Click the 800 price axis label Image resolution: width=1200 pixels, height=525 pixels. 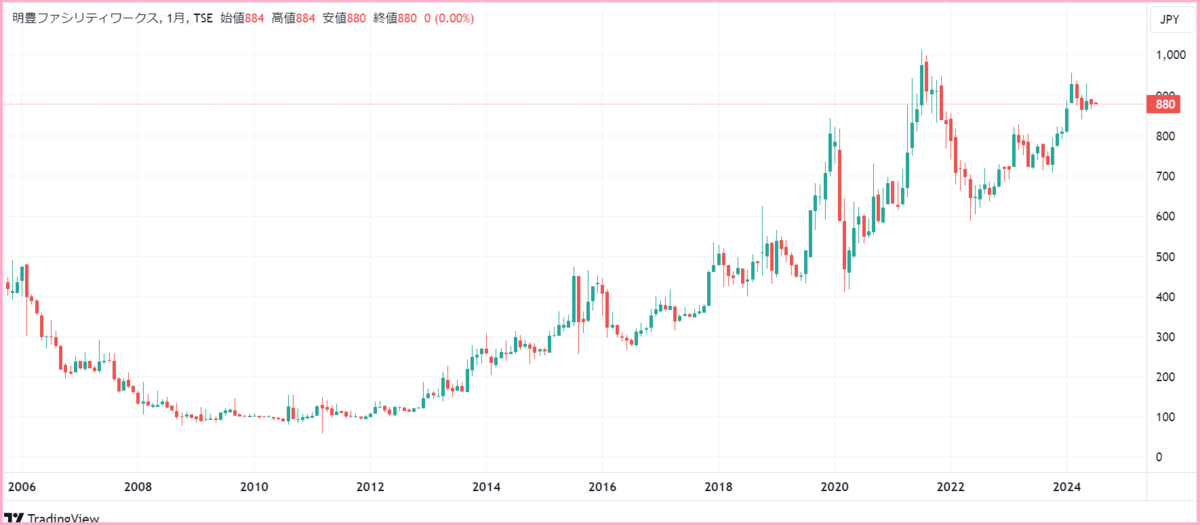pos(1165,136)
